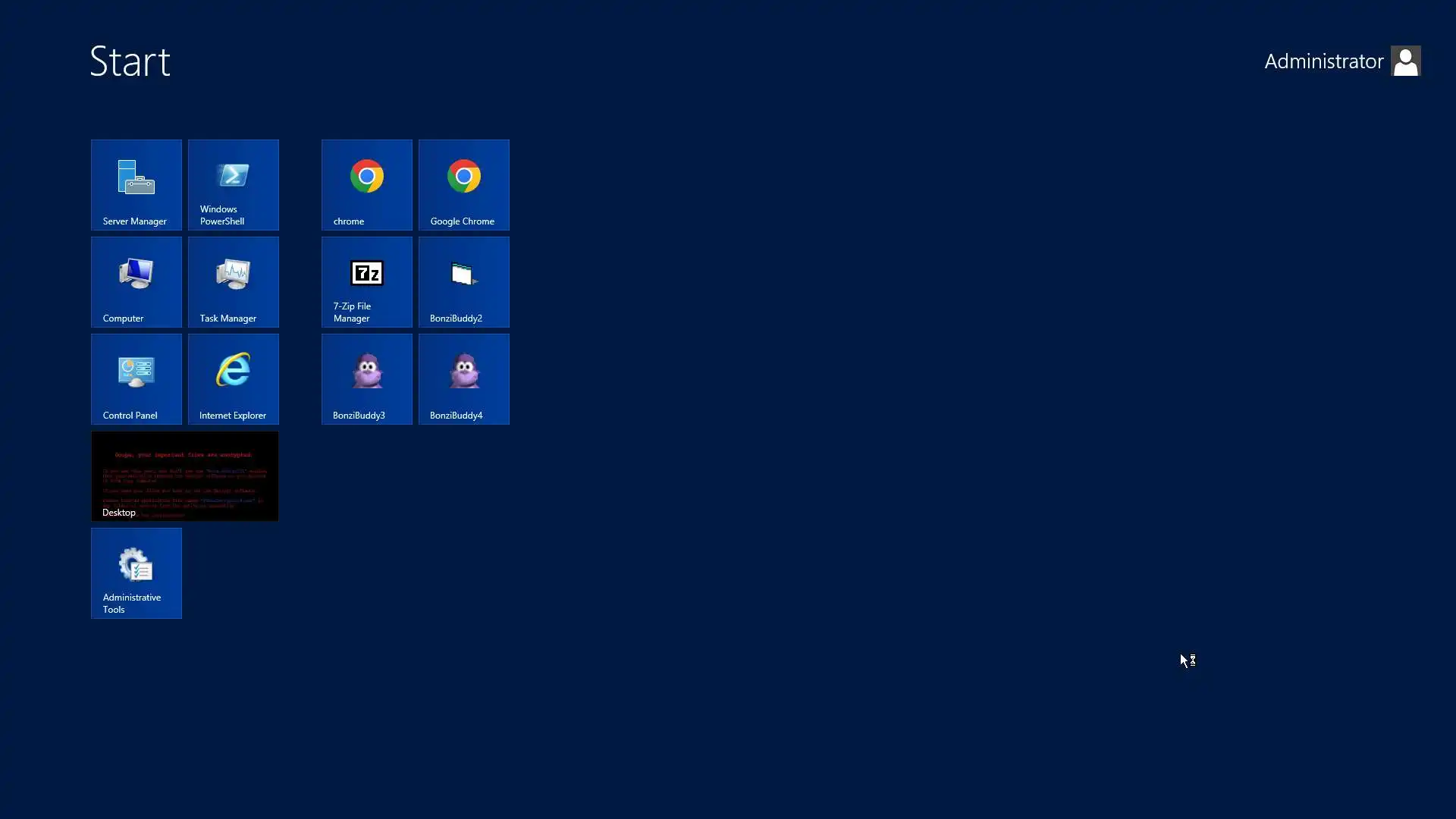Click the BonziBuddy2 tile
This screenshot has height=819, width=1456.
pos(464,281)
